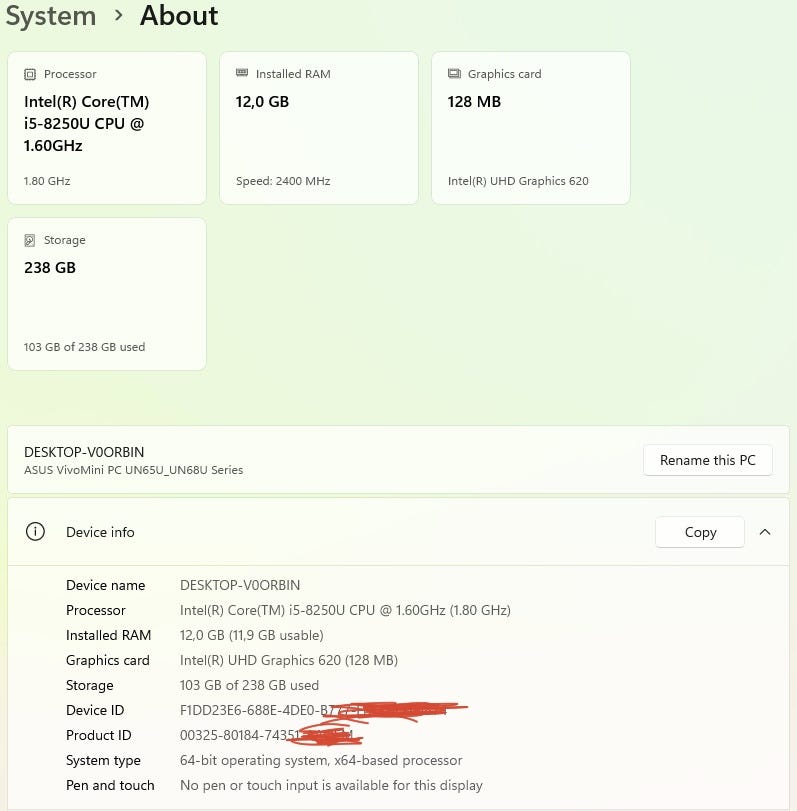This screenshot has height=811, width=797.
Task: Rename this PC button
Action: pyautogui.click(x=708, y=460)
